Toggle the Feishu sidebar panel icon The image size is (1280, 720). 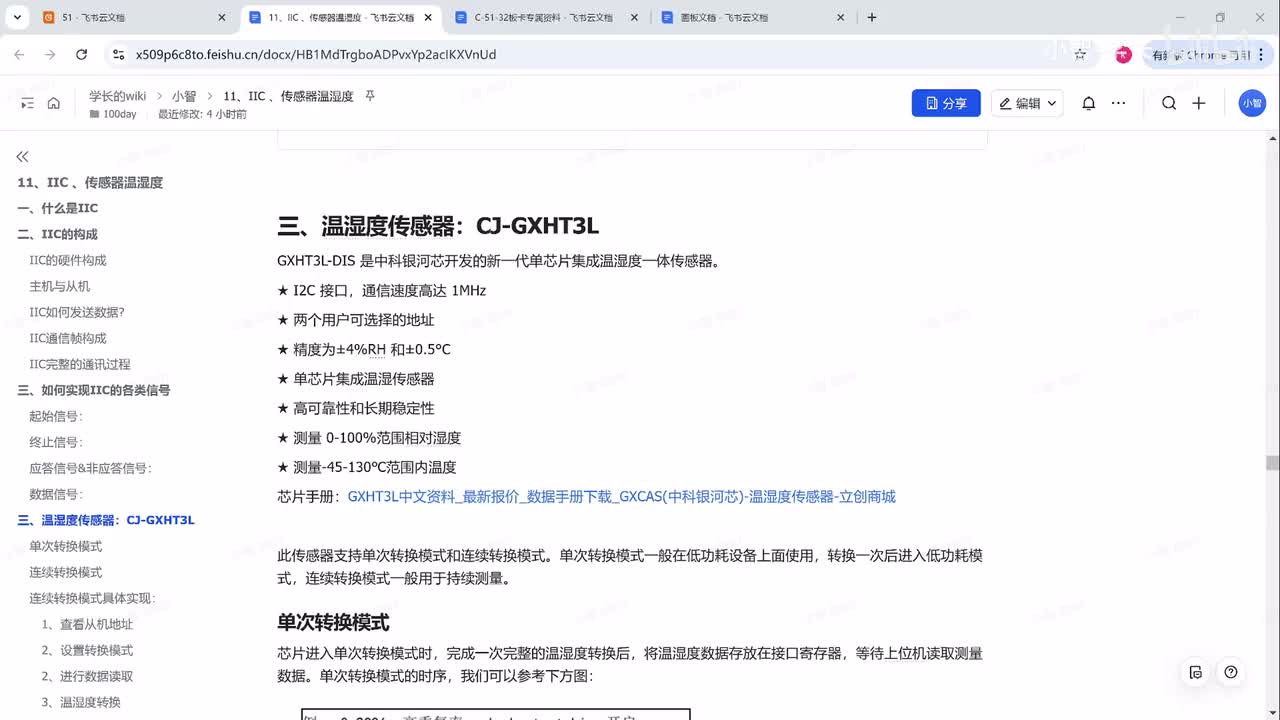[x=27, y=103]
